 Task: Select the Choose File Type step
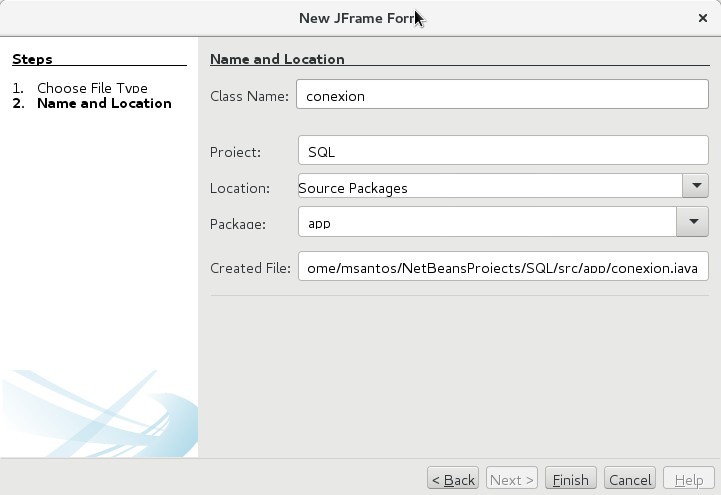92,88
